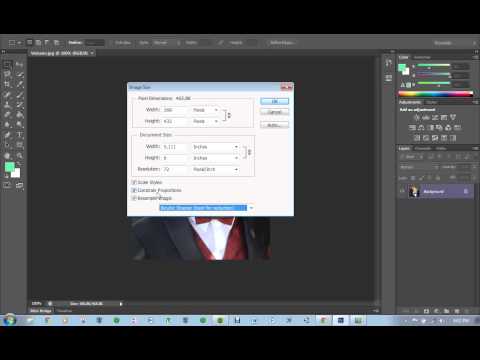Toggle Scale Styles checkbox
Image resolution: width=480 pixels, height=360 pixels.
click(134, 182)
